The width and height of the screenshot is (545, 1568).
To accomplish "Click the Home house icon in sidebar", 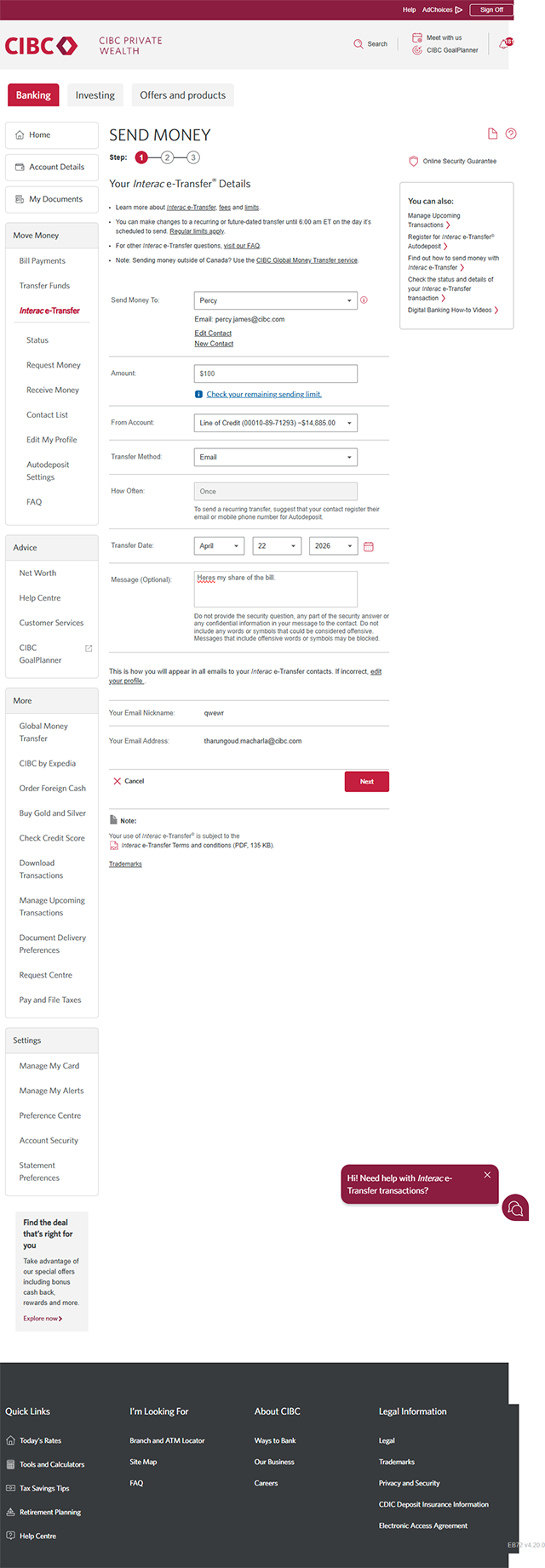I will [x=20, y=134].
